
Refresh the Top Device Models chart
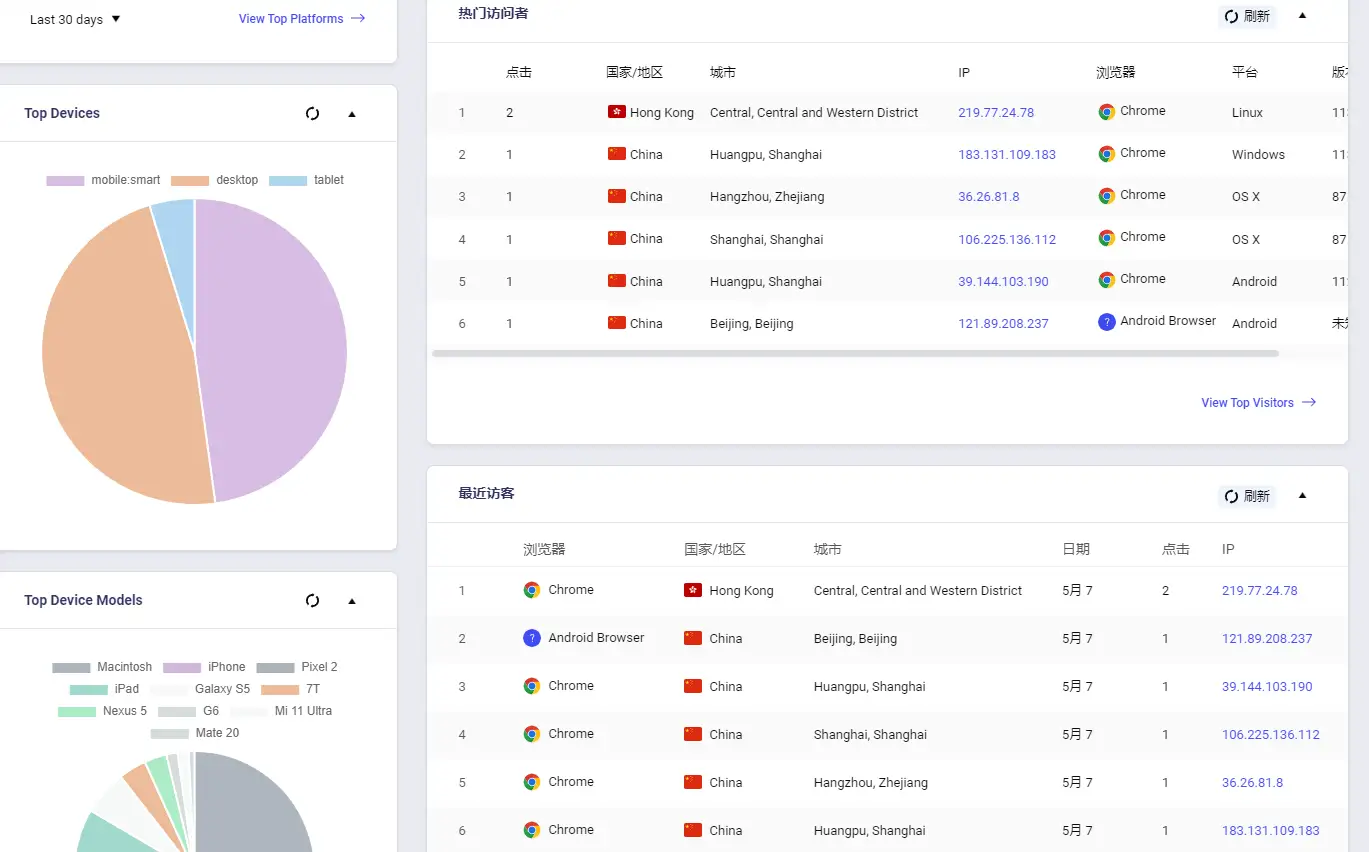click(312, 601)
